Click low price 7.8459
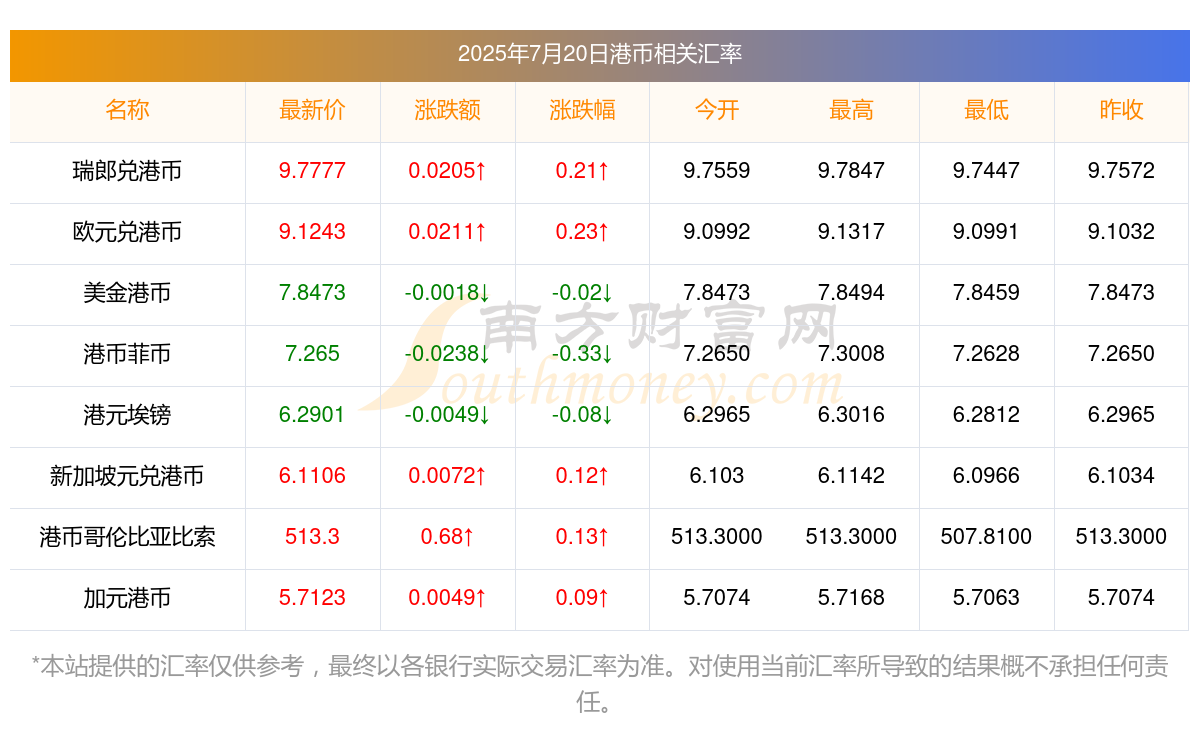The height and width of the screenshot is (733, 1200). point(986,293)
